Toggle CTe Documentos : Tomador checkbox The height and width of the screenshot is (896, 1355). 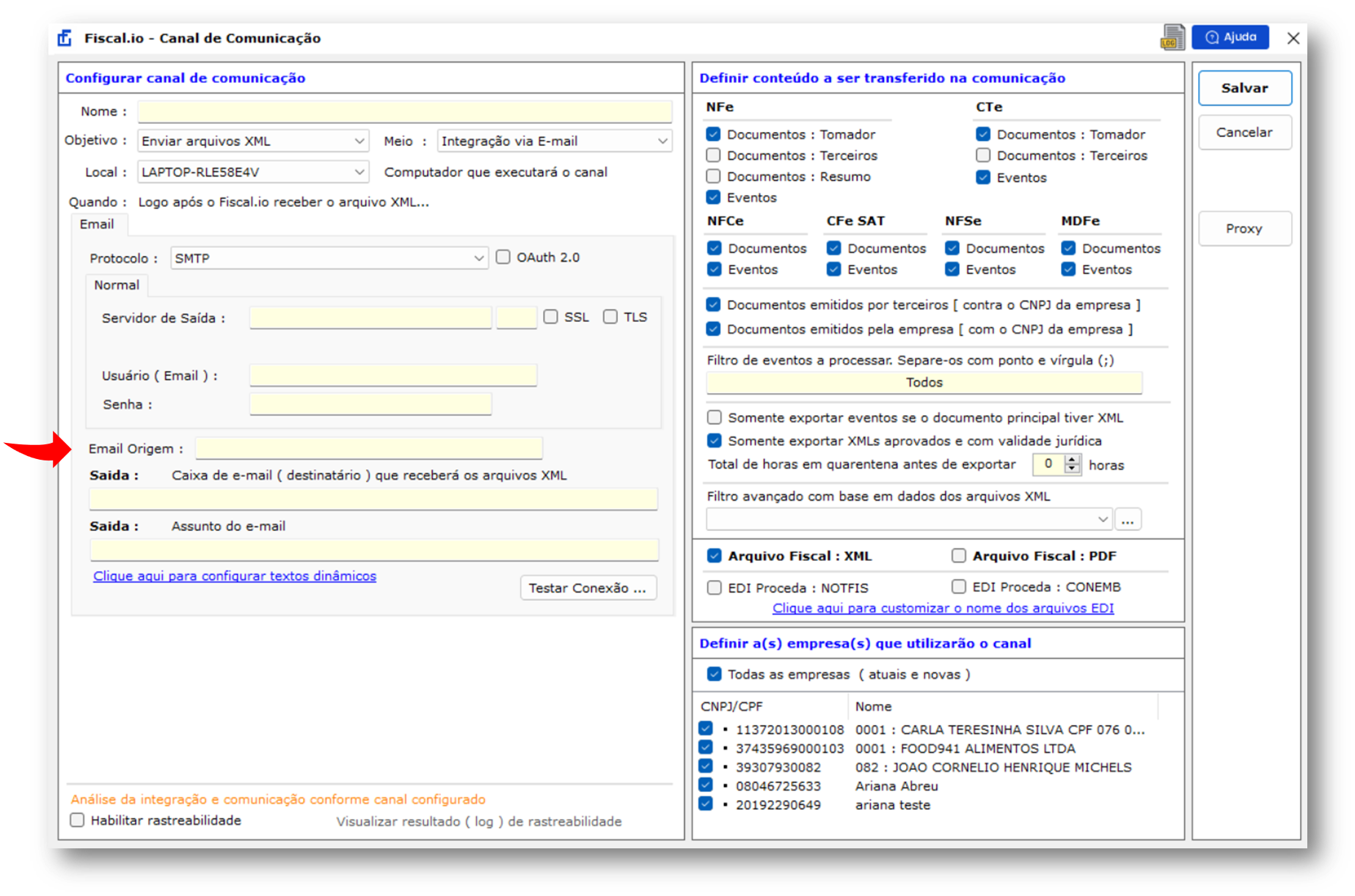tap(984, 134)
